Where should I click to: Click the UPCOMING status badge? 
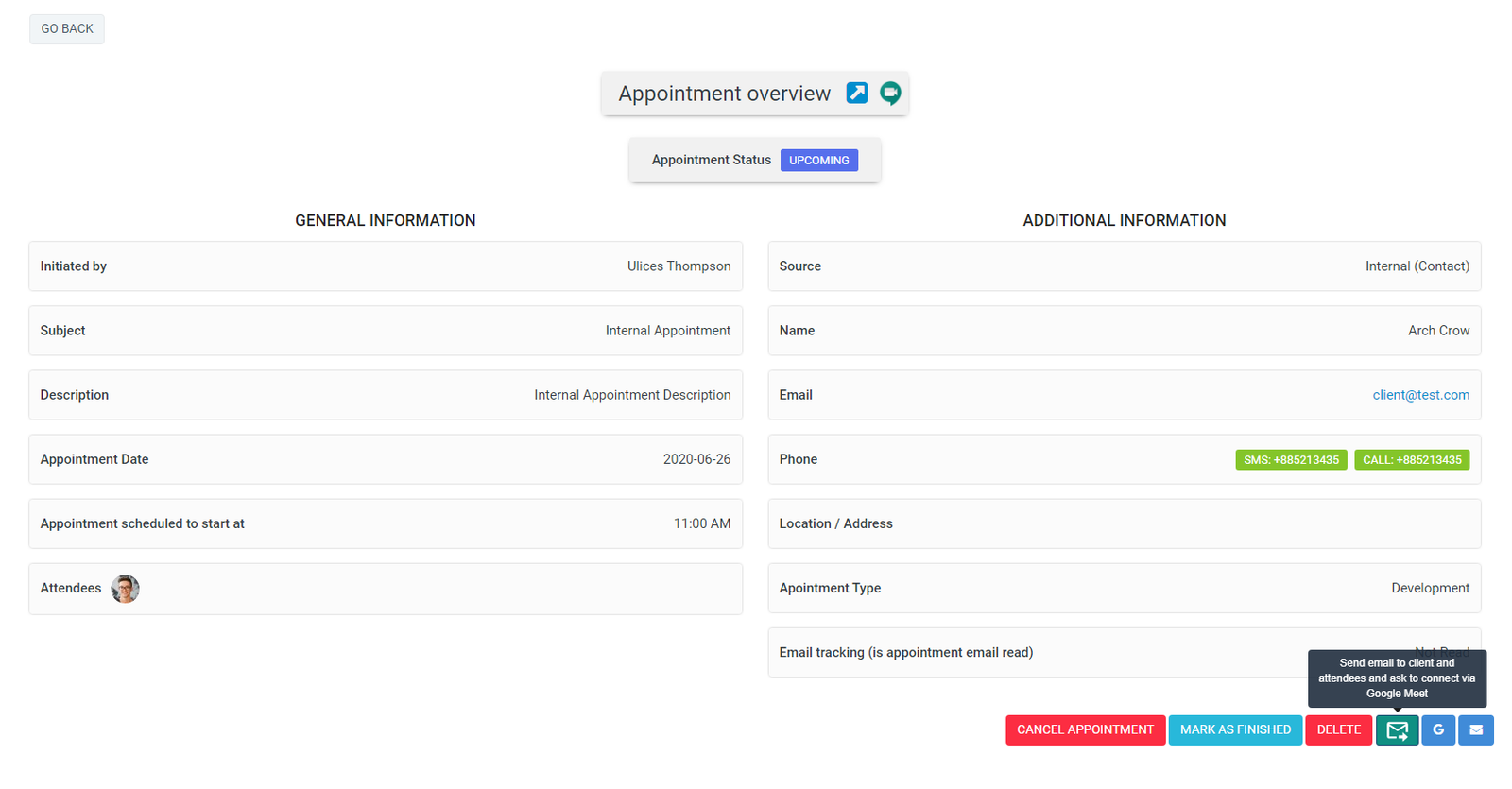coord(818,161)
